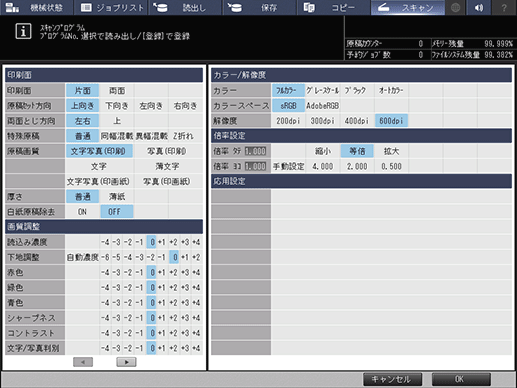Select 異幅混載 special original
Viewport: 517px width, 388px height.
point(151,136)
